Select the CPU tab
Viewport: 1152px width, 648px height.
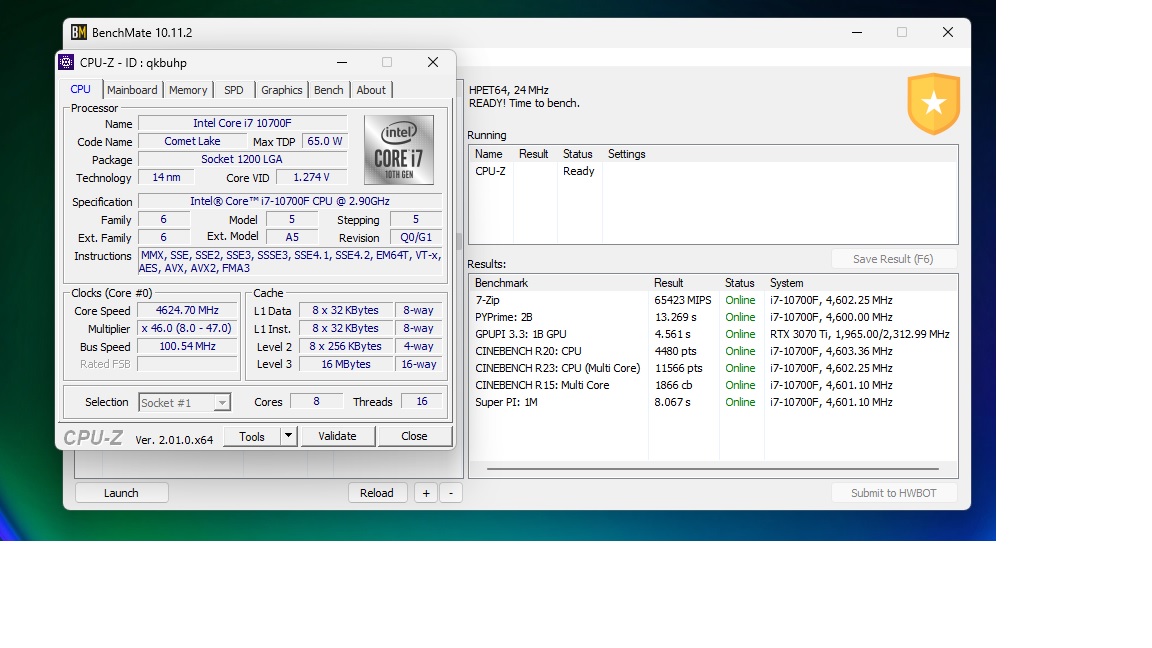pos(81,89)
